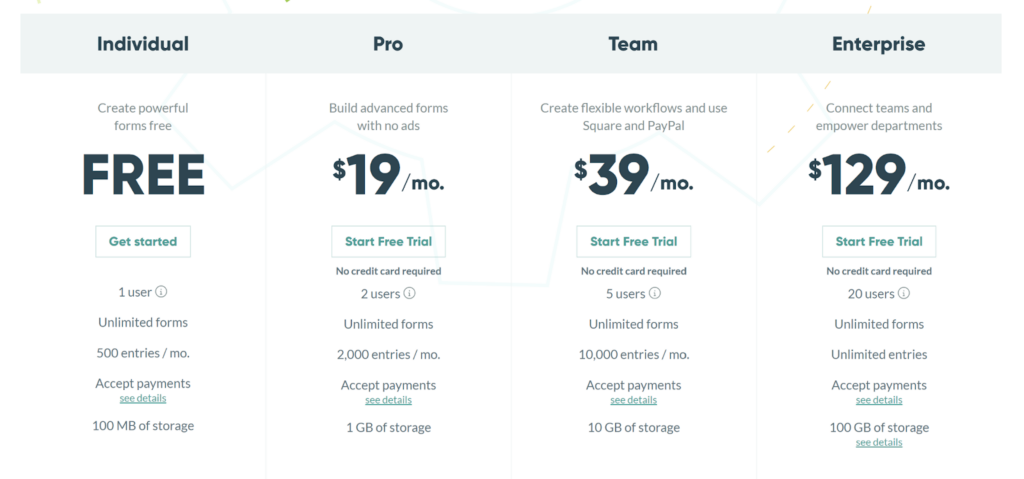Viewport: 1024px width, 479px height.
Task: Open see details under Individual Accept payments
Action: click(143, 398)
